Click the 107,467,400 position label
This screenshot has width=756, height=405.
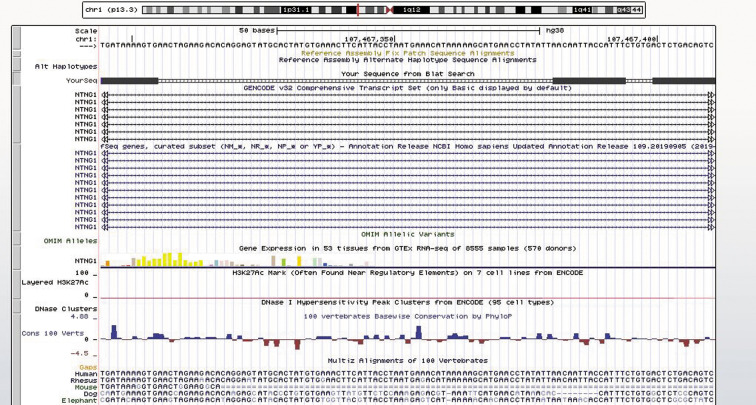click(632, 39)
